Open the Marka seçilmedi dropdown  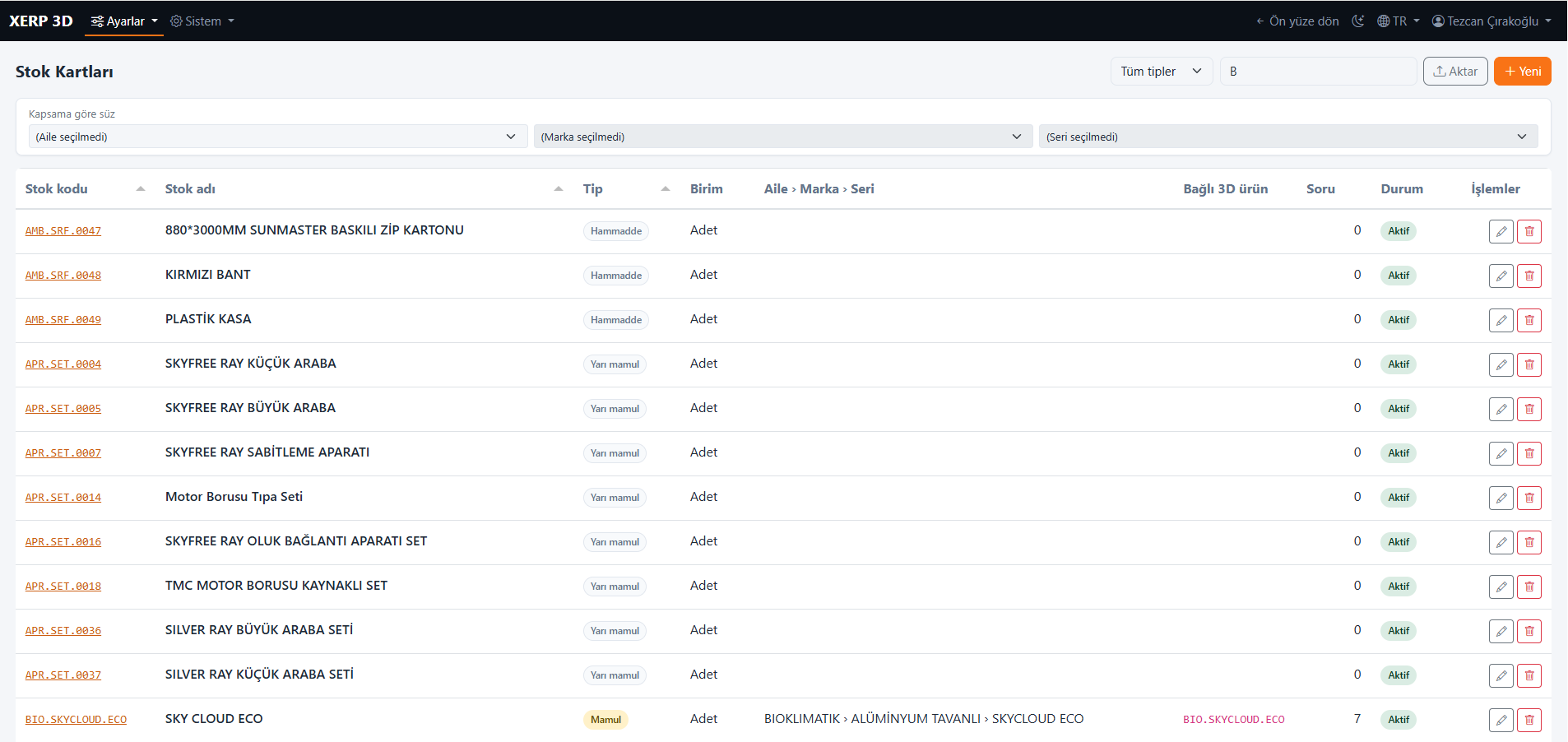coord(783,137)
